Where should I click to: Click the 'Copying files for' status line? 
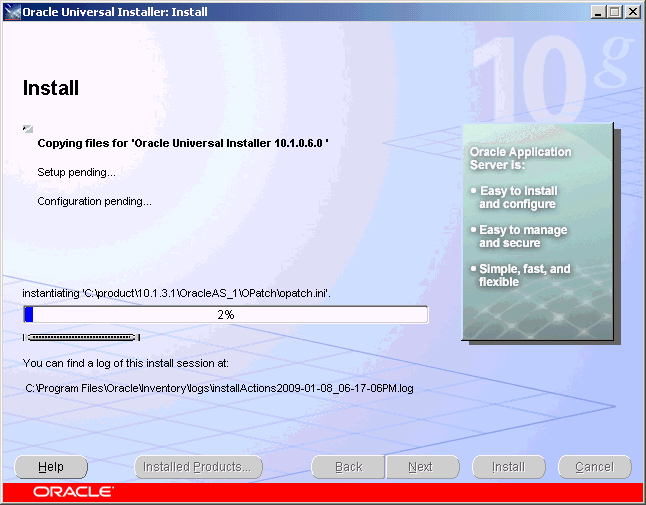tap(183, 143)
